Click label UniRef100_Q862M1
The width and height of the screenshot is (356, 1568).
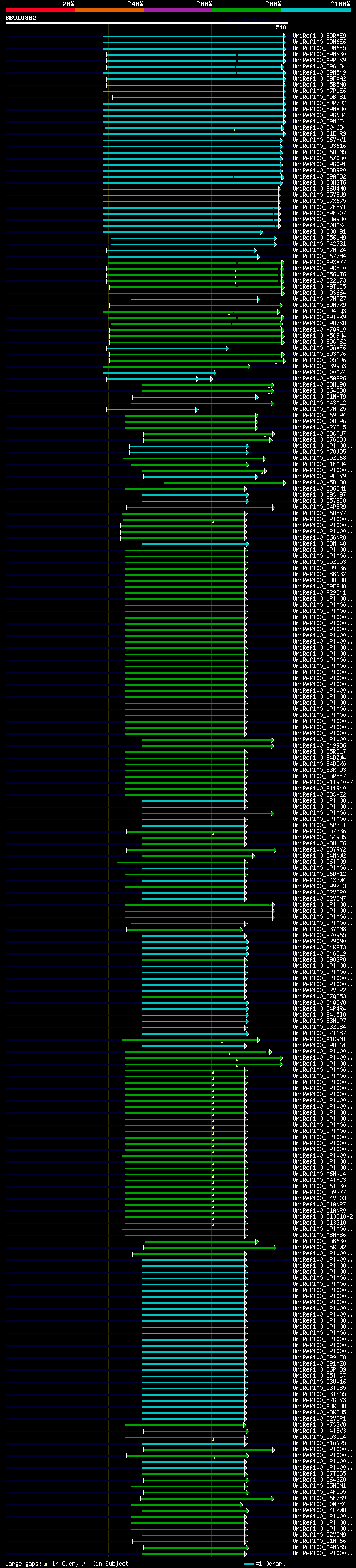319,489
